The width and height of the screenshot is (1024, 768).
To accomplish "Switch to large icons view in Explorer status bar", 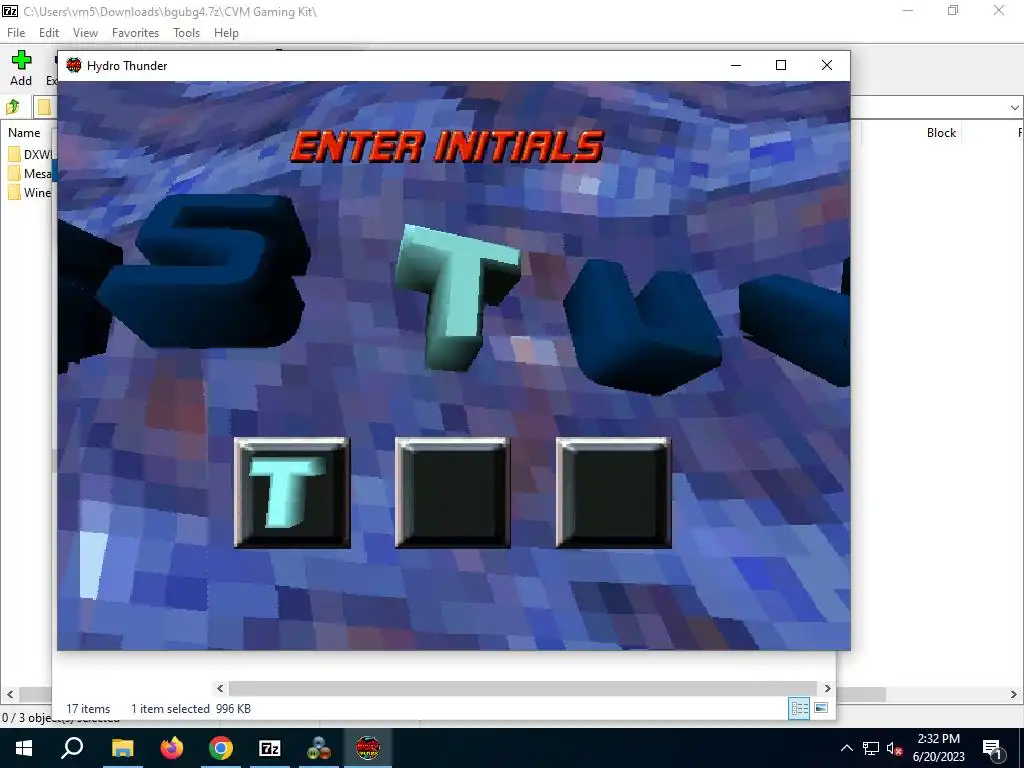I will (x=821, y=708).
